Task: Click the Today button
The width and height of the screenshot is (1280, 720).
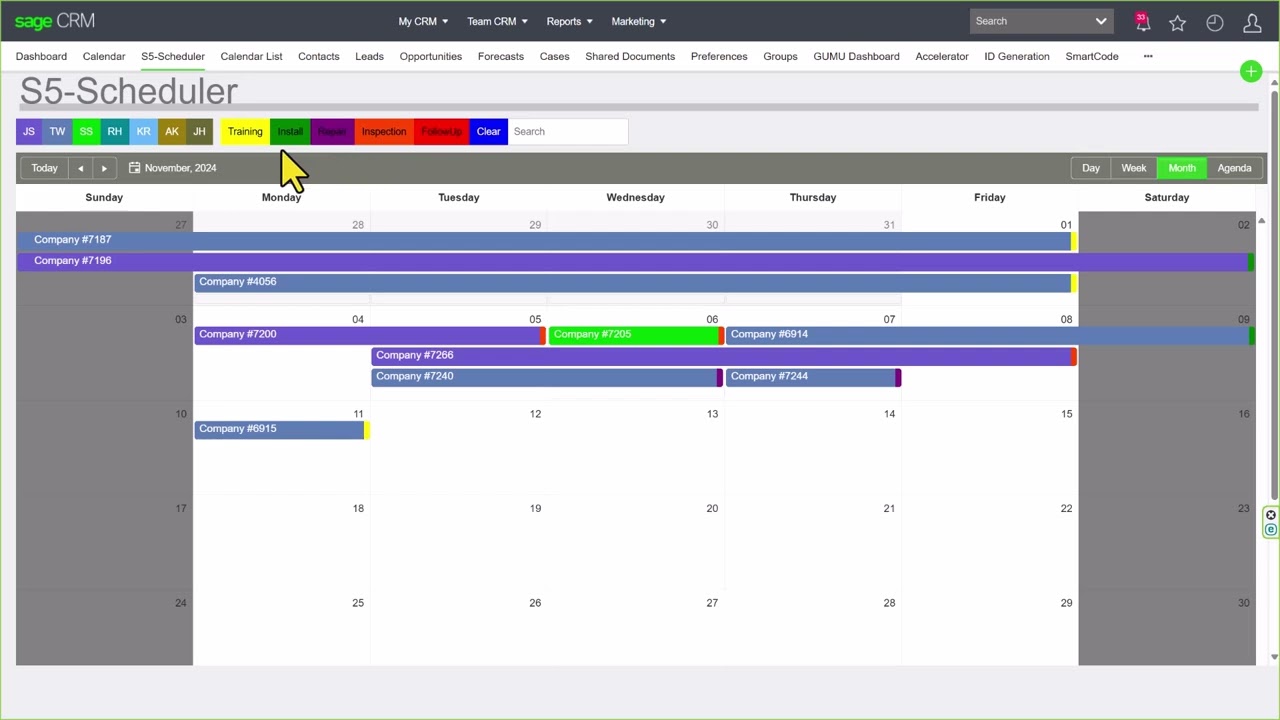Action: coord(44,168)
